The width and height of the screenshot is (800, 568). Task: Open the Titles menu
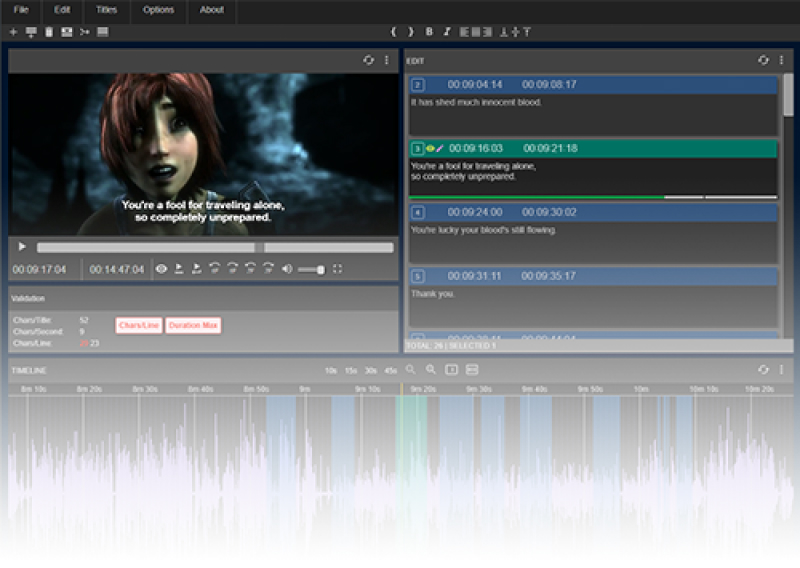[106, 10]
